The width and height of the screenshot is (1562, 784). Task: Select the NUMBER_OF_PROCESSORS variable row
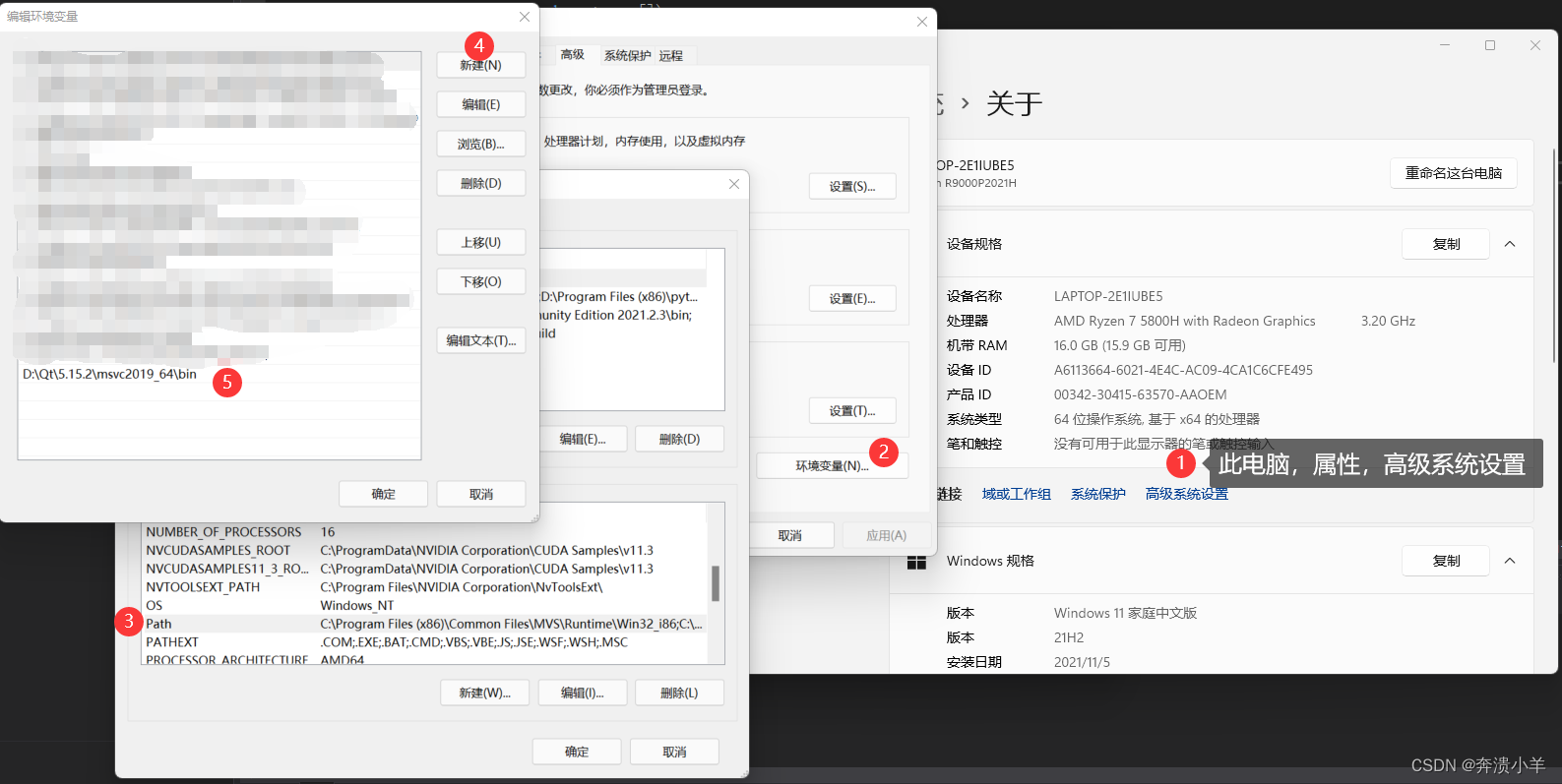pos(425,532)
